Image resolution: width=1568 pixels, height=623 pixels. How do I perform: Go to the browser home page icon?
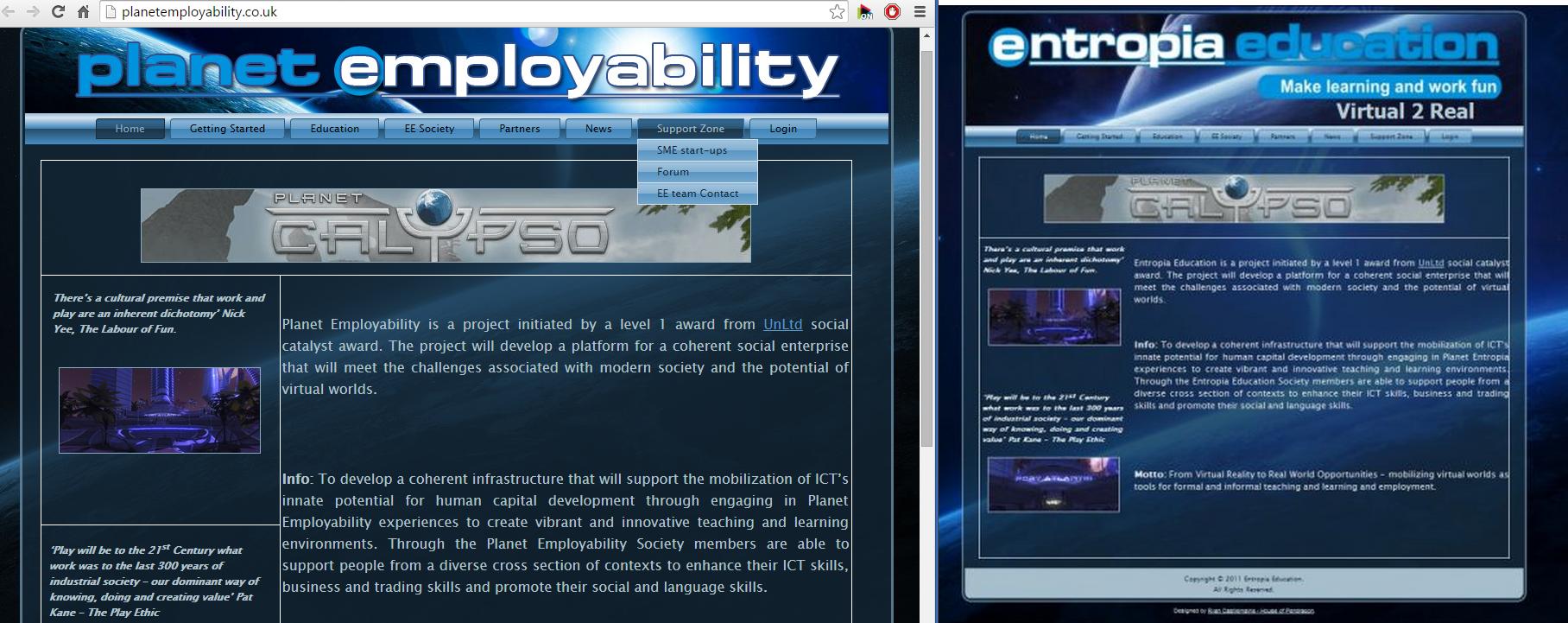click(83, 11)
